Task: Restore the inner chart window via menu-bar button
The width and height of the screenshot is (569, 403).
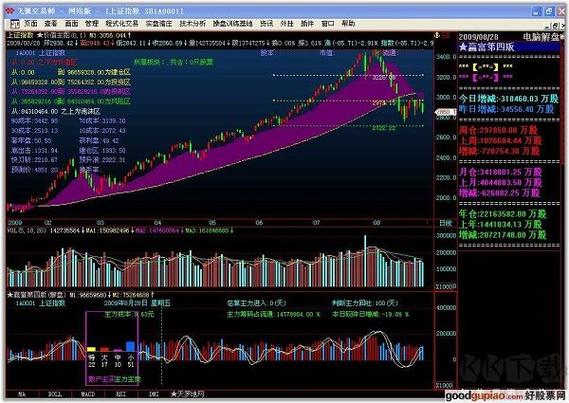Action: 556,26
